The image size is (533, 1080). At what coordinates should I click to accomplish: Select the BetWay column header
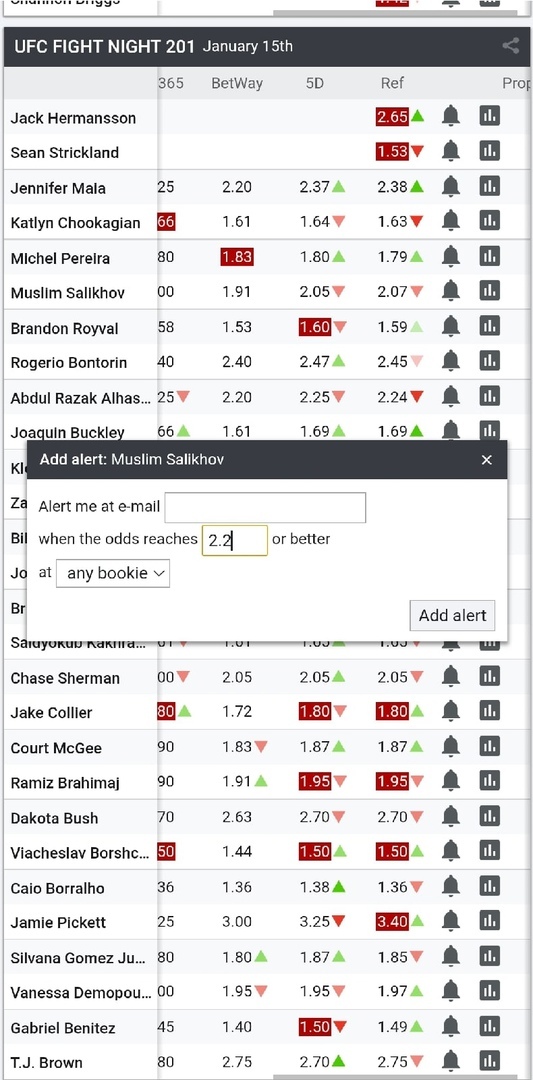click(237, 83)
